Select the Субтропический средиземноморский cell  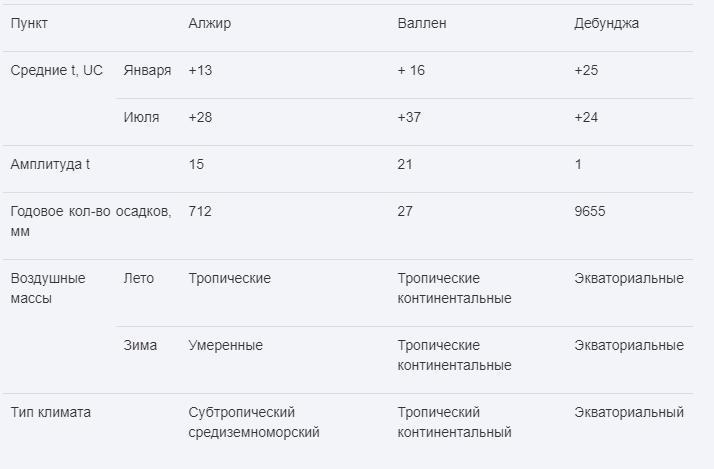point(254,422)
